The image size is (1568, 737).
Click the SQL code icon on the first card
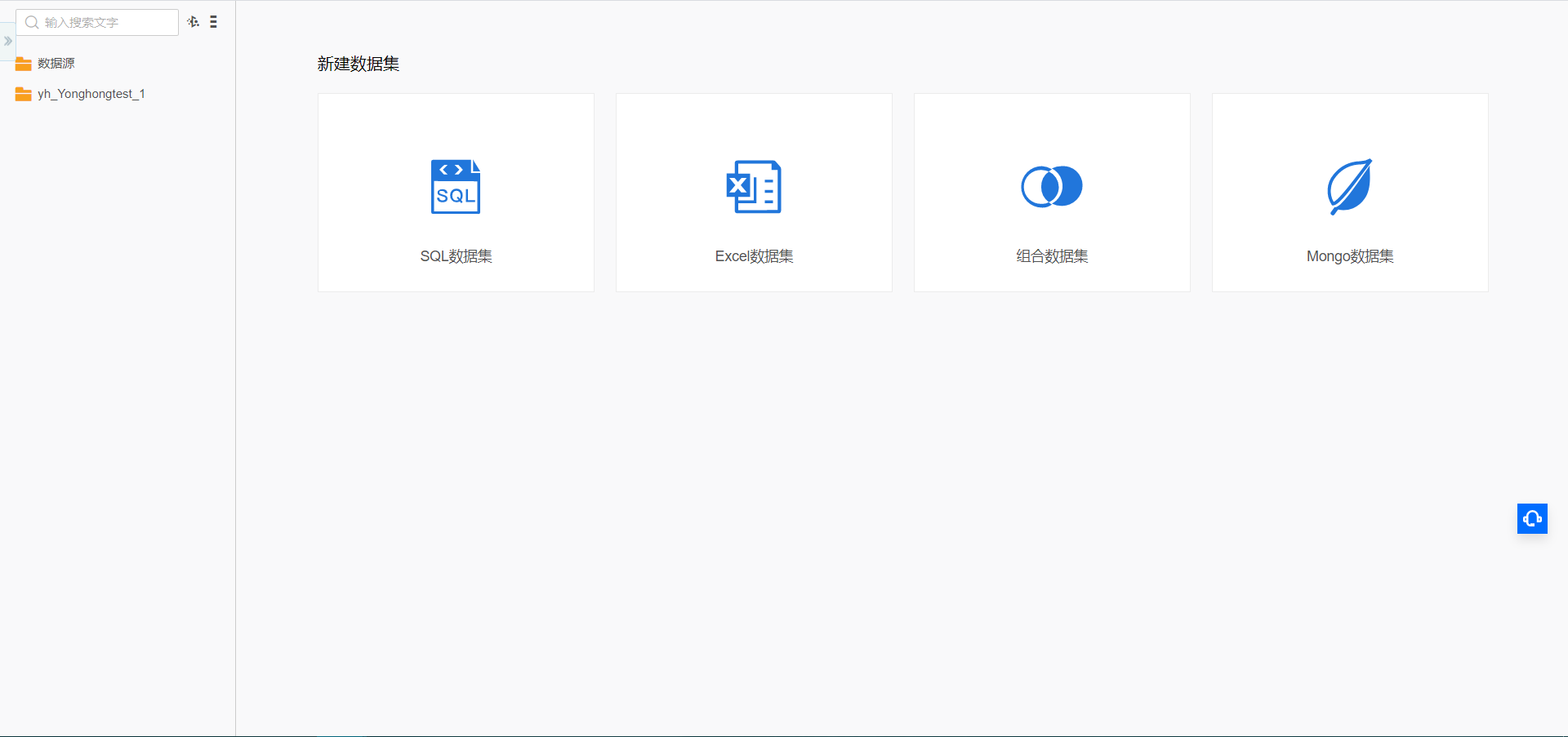(455, 186)
